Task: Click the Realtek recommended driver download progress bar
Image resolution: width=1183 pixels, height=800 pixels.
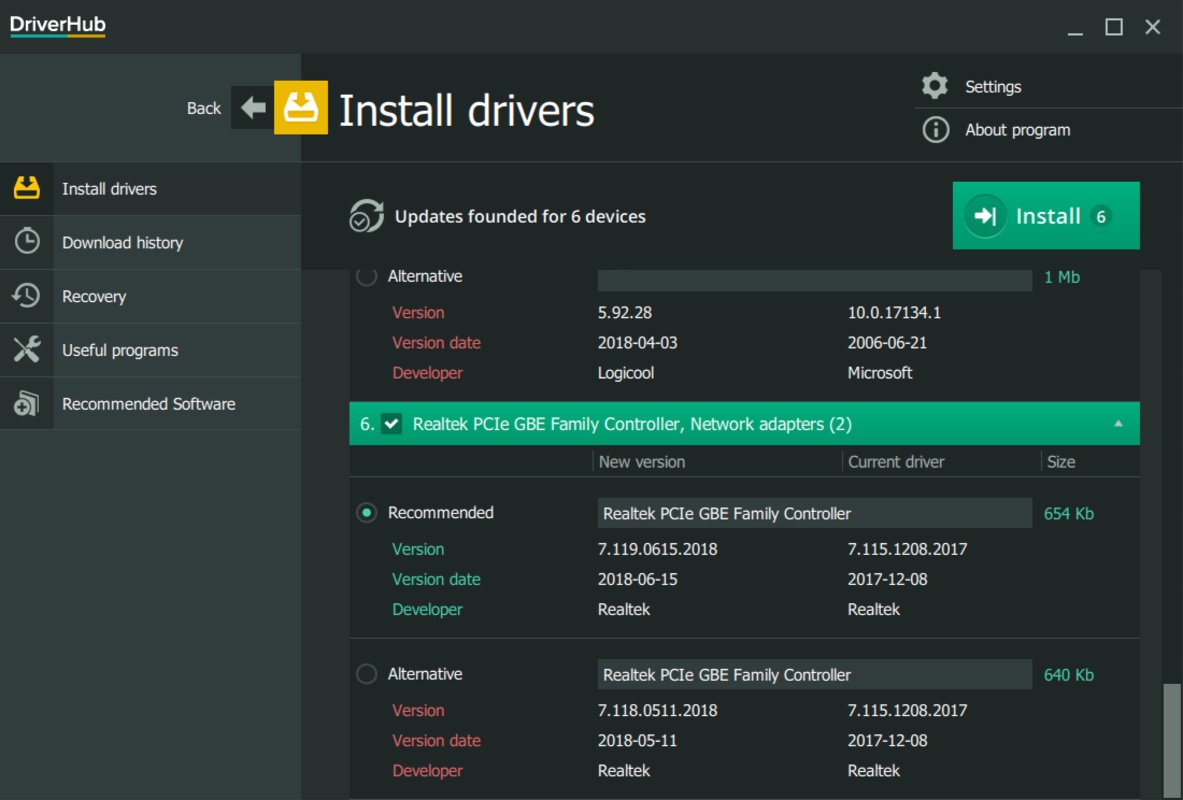Action: 813,512
